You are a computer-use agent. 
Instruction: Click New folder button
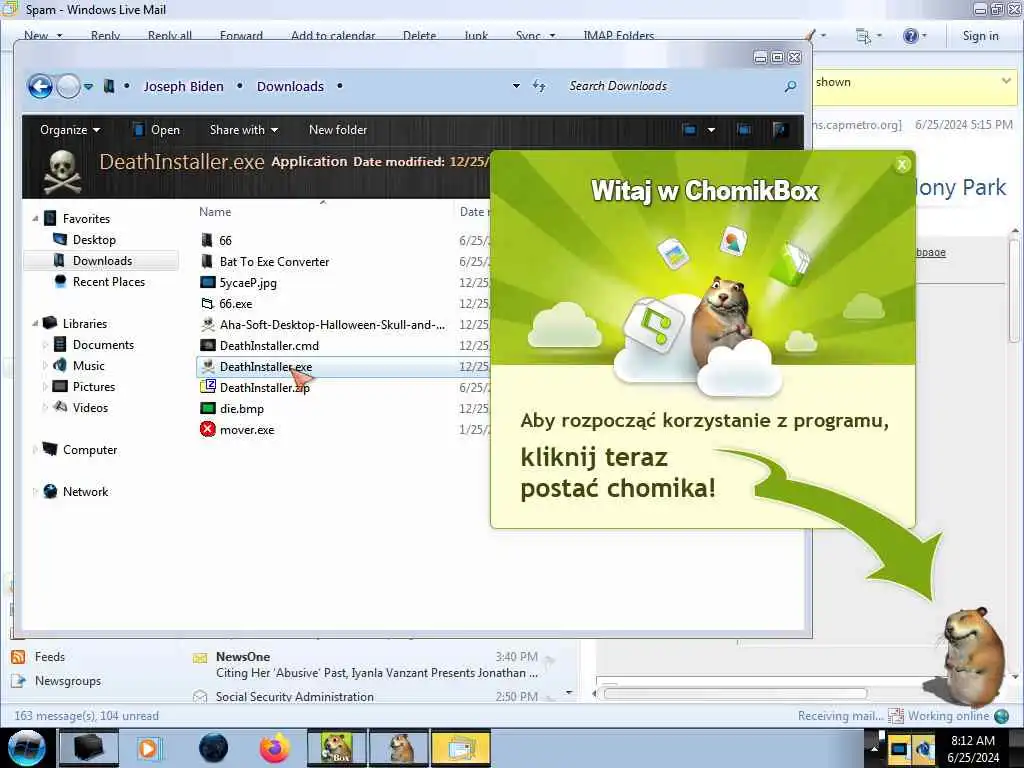pos(338,130)
